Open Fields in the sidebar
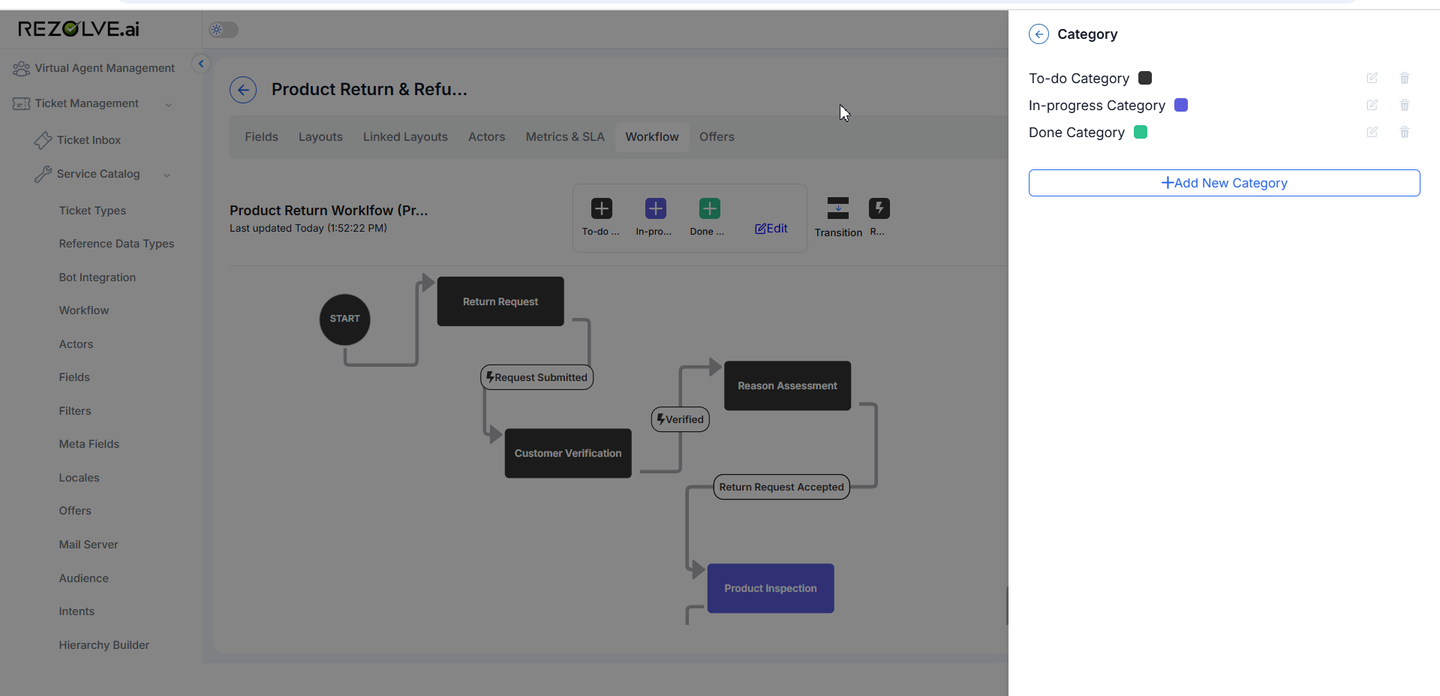The image size is (1440, 696). point(74,378)
